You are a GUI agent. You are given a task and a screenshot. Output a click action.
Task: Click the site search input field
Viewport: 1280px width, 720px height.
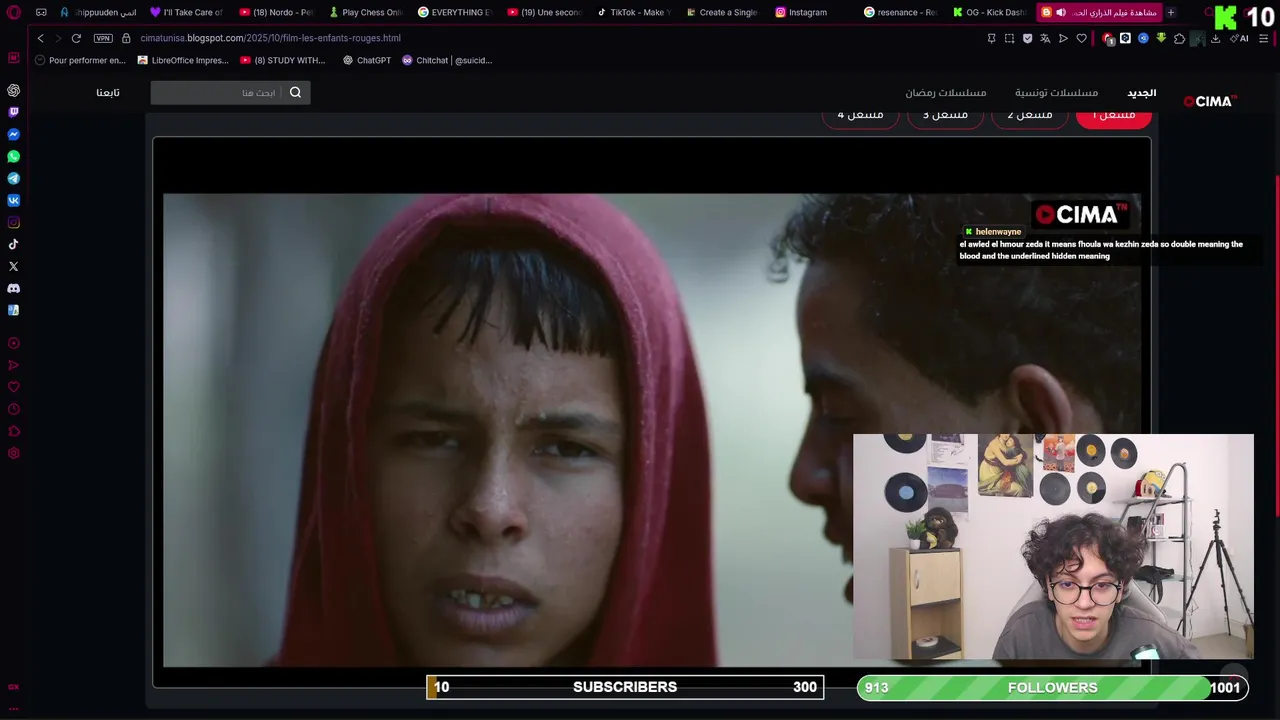click(217, 93)
